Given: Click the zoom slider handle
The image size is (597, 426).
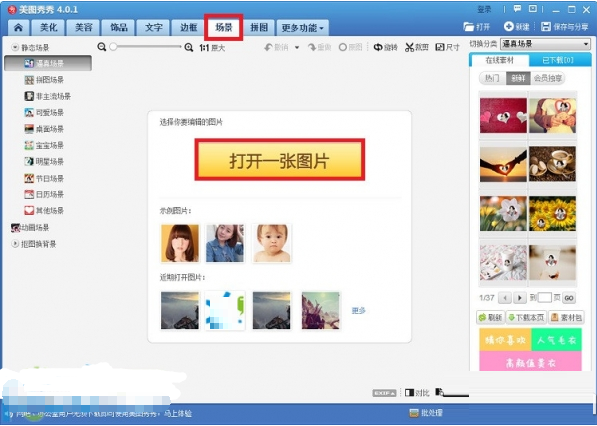Looking at the screenshot, I should (113, 47).
